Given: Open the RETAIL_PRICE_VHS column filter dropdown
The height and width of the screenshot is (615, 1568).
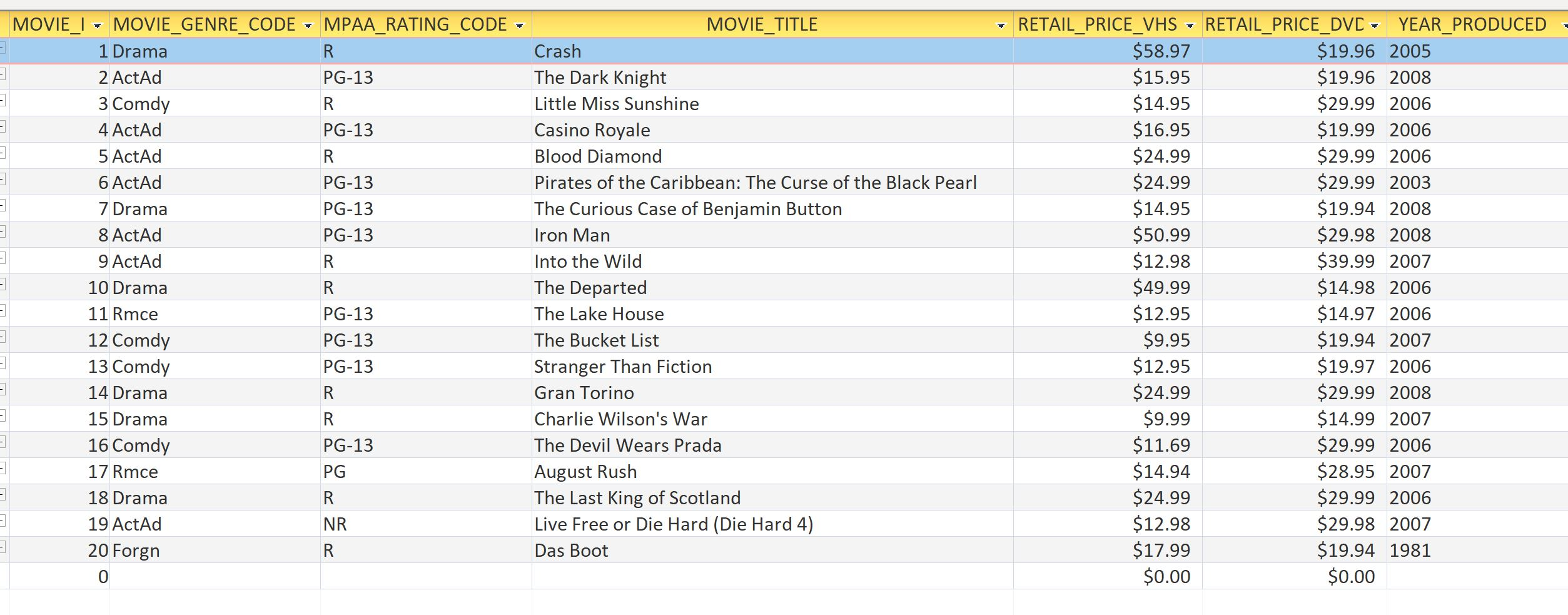Looking at the screenshot, I should click(x=1190, y=26).
